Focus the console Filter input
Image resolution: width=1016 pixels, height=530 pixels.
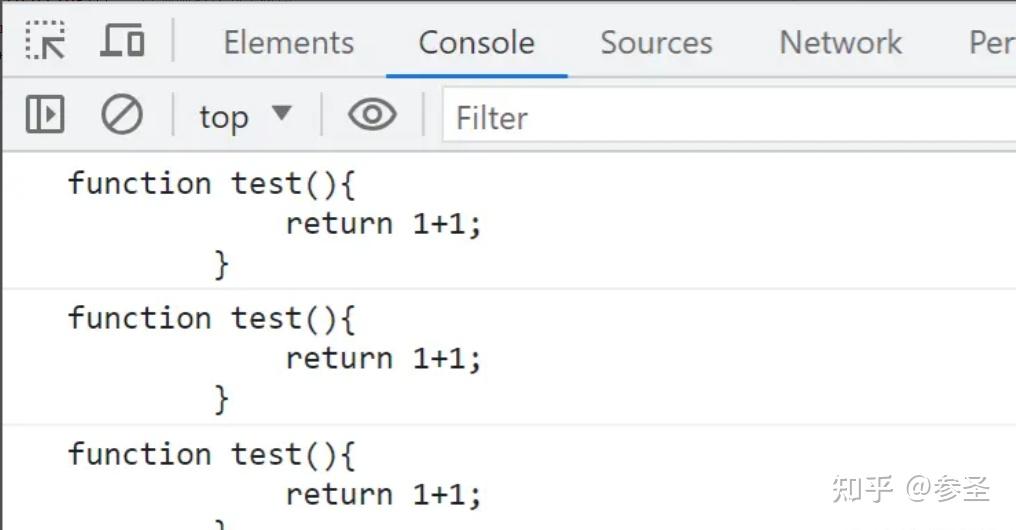(x=720, y=118)
